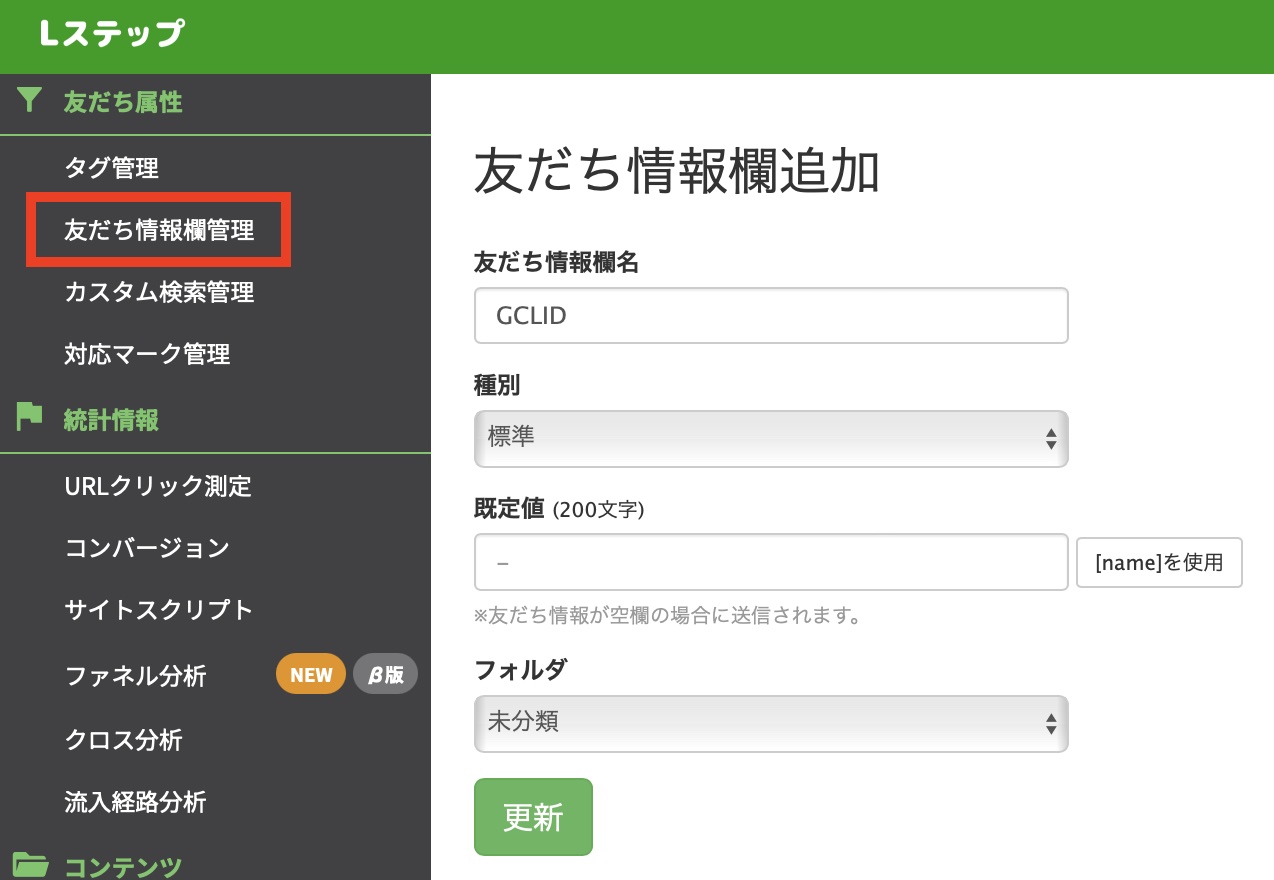The height and width of the screenshot is (880, 1274).
Task: Open the 種別 dropdown showing 標準
Action: [x=770, y=438]
